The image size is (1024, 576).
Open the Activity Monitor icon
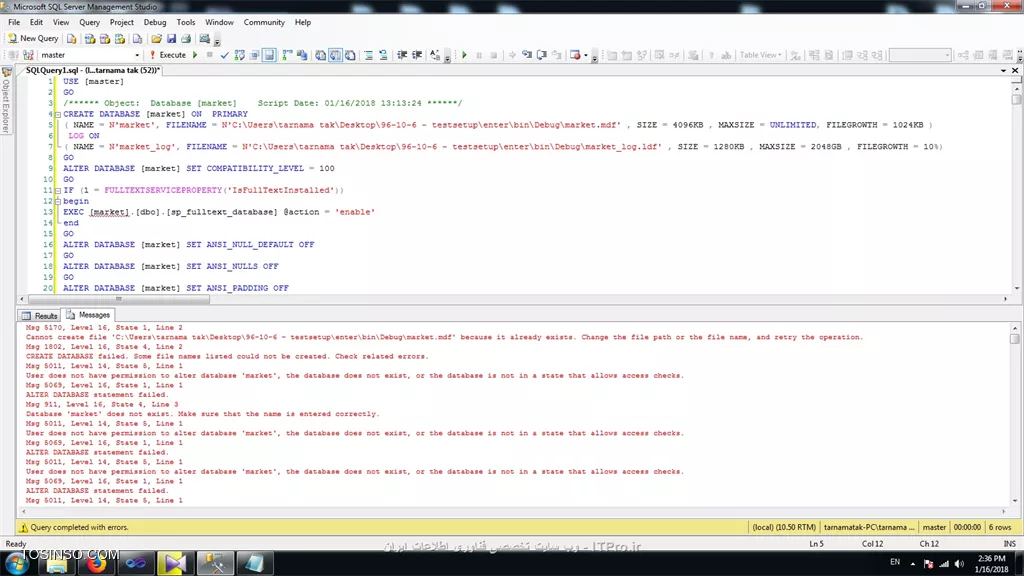[204, 39]
